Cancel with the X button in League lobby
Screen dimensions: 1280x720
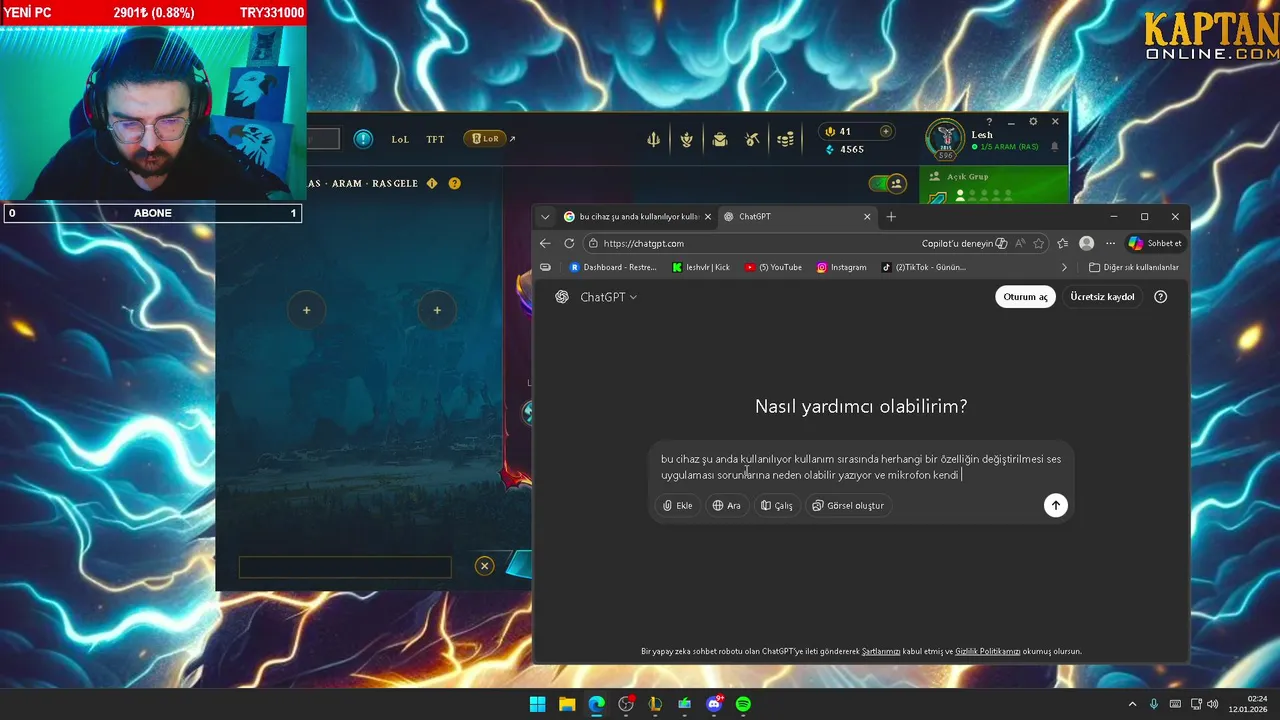484,566
